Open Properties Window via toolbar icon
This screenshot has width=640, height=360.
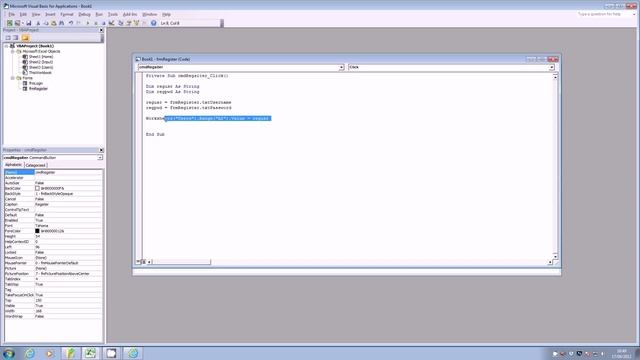[129, 23]
